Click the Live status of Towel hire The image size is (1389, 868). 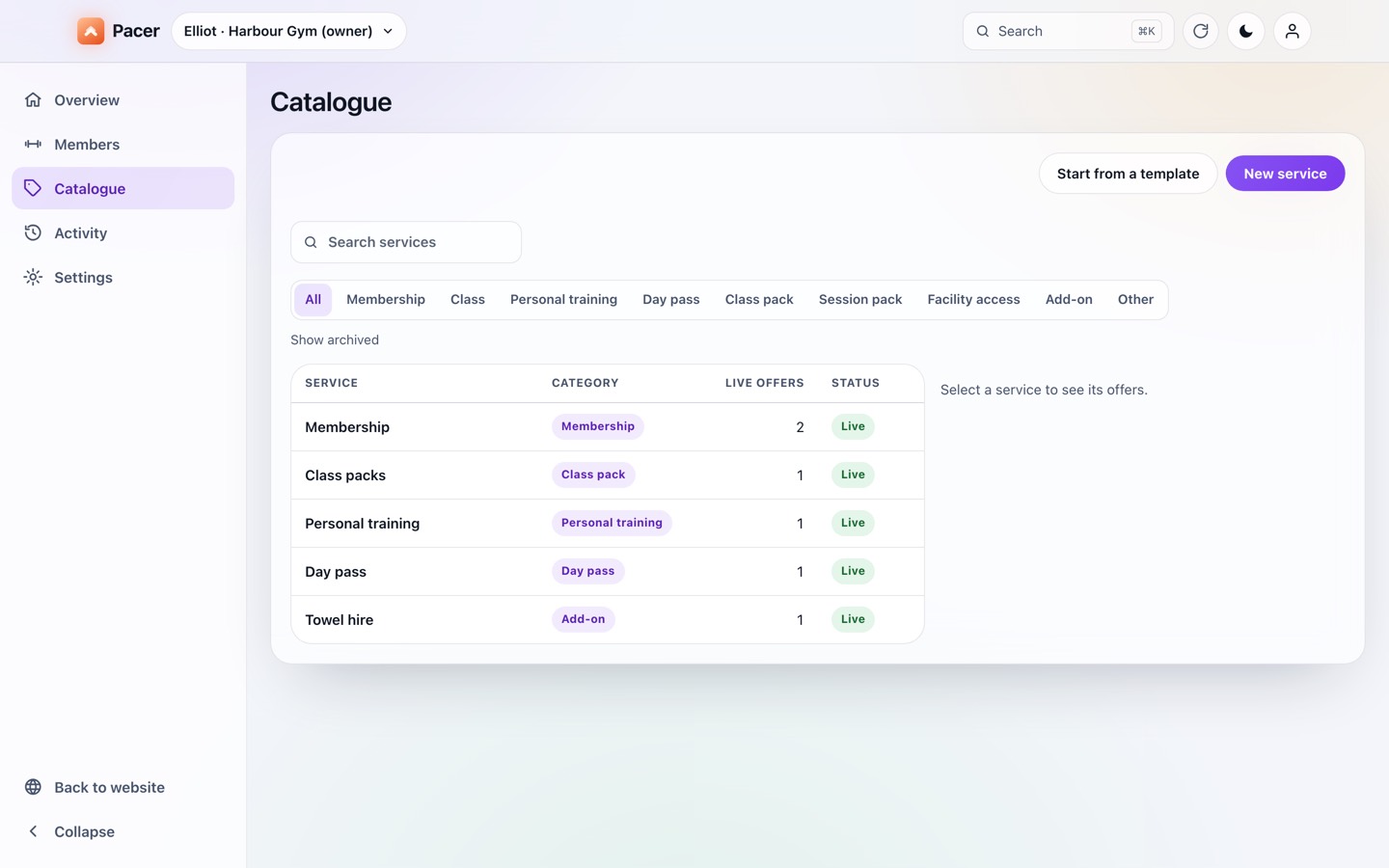853,619
